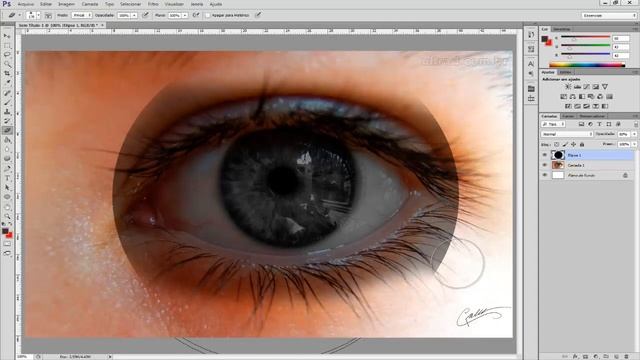Toggle Quick Mask mode icon
This screenshot has height=360, width=640.
(x=7, y=244)
